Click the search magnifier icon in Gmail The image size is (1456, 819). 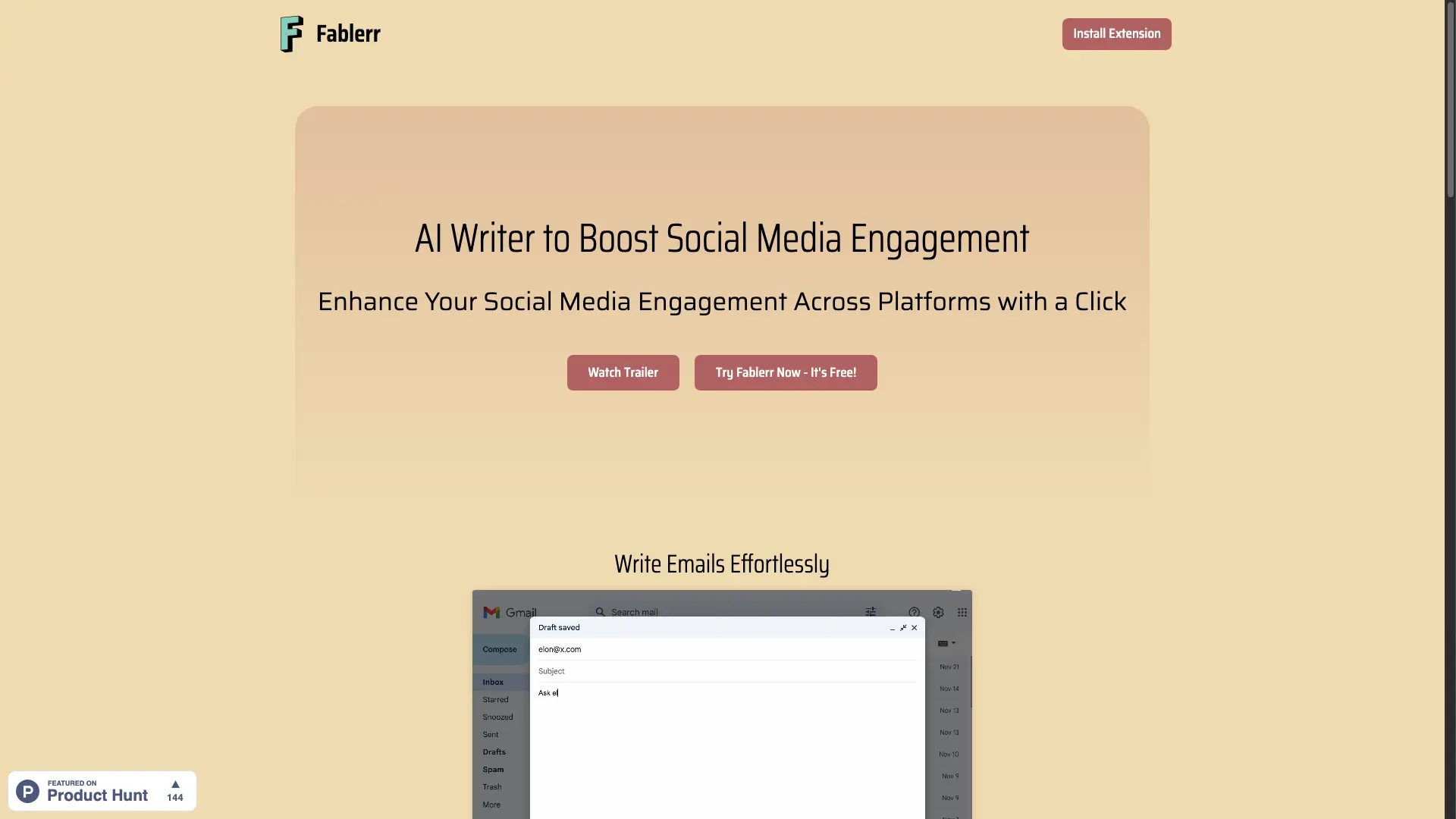click(600, 612)
